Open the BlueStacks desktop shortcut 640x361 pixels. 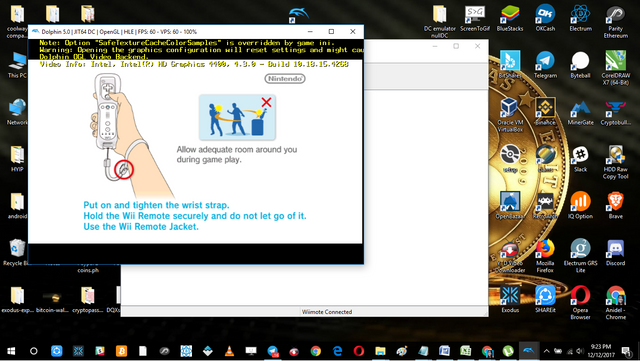510,18
